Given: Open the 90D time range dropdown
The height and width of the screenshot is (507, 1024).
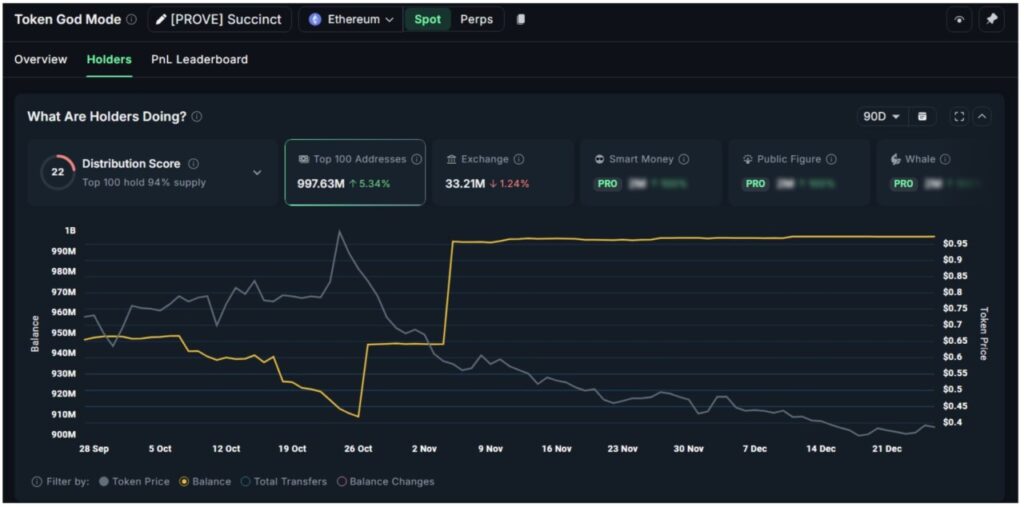Looking at the screenshot, I should 881,117.
